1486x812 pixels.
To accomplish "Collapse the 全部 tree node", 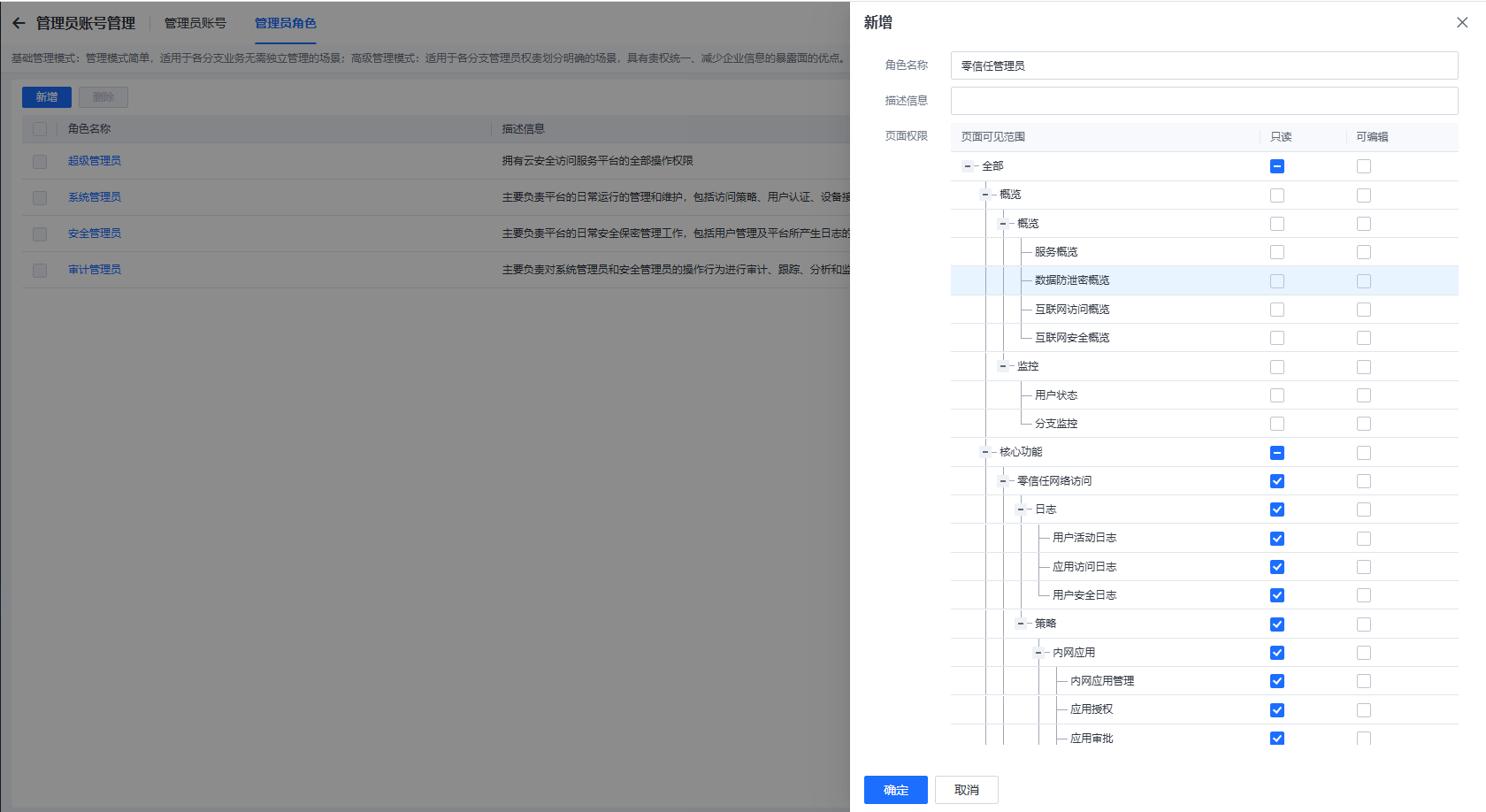I will (x=968, y=166).
